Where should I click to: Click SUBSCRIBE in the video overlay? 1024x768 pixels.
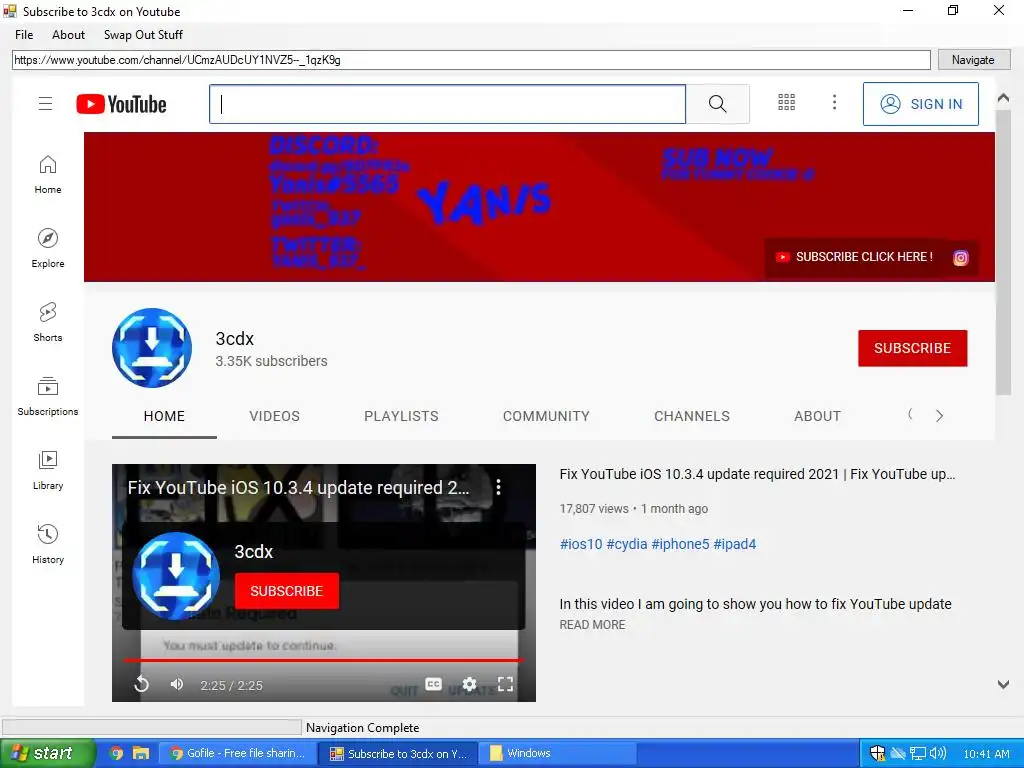point(287,591)
